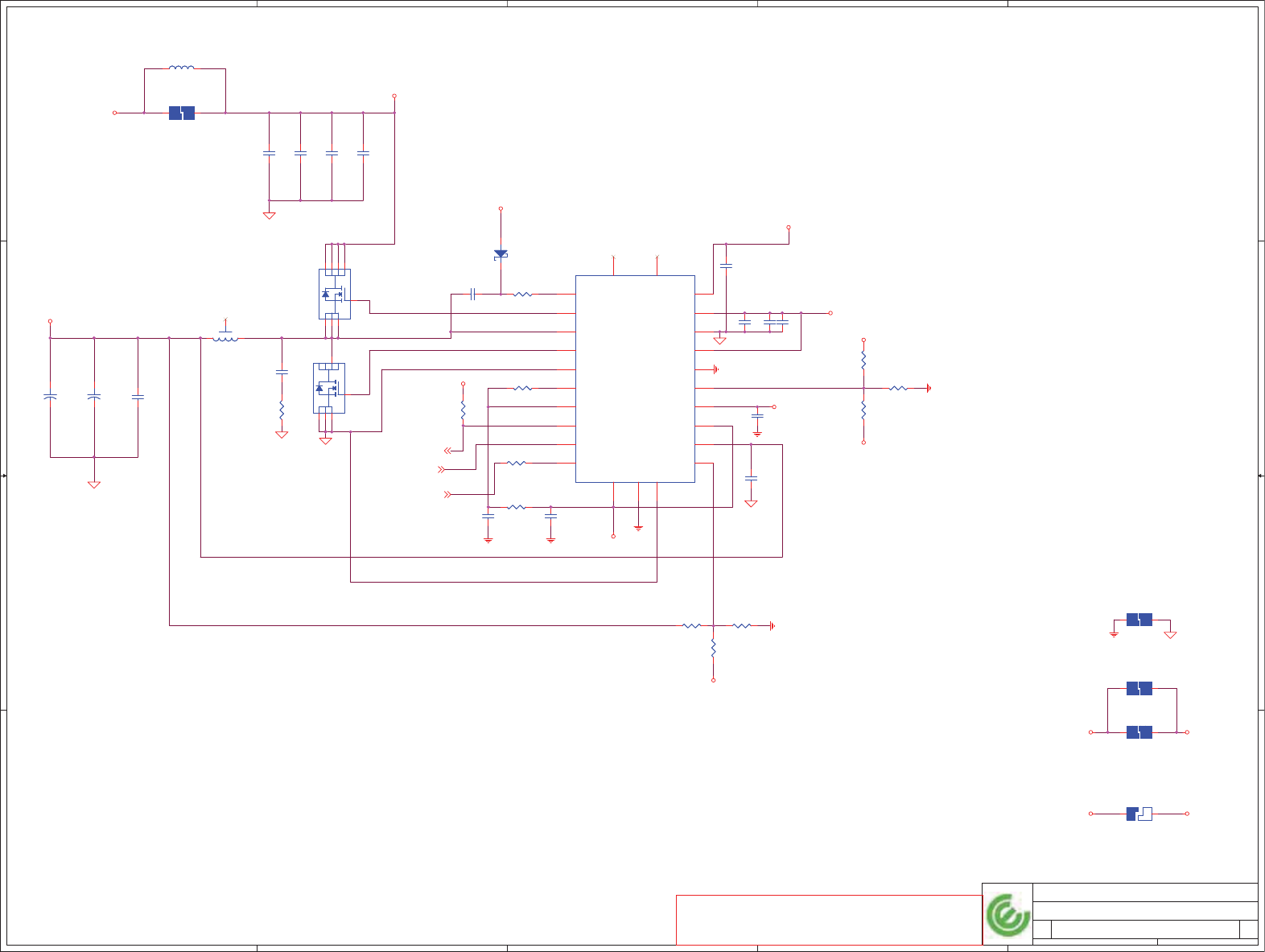Select the rightmost capacitor in the four-capacitor bank
Viewport: 1265px width, 952px height.
click(x=363, y=153)
